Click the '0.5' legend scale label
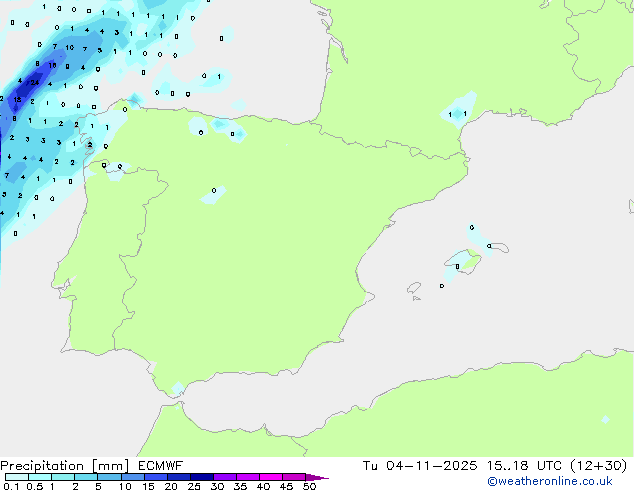The height and width of the screenshot is (490, 634). point(34,486)
